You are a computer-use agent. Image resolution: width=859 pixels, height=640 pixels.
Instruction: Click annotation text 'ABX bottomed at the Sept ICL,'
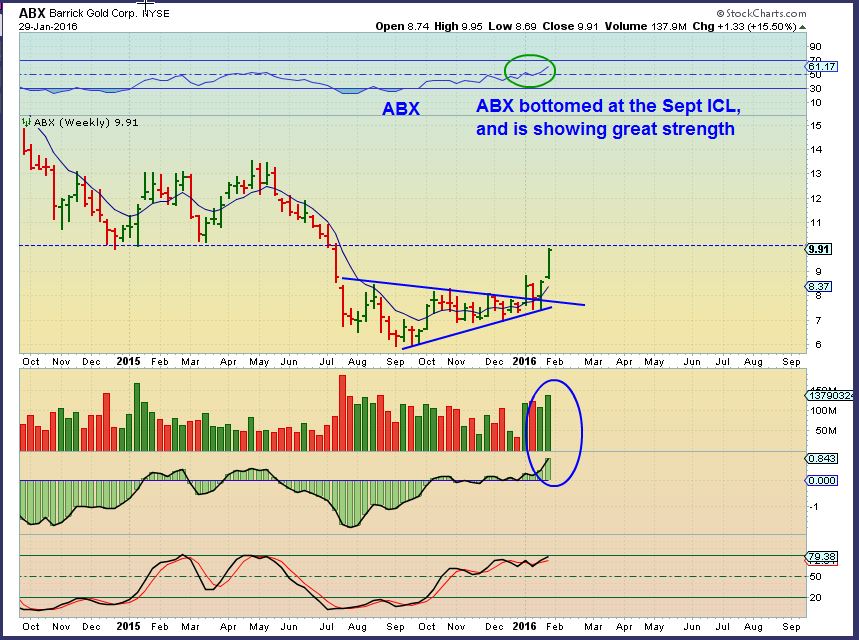point(608,106)
